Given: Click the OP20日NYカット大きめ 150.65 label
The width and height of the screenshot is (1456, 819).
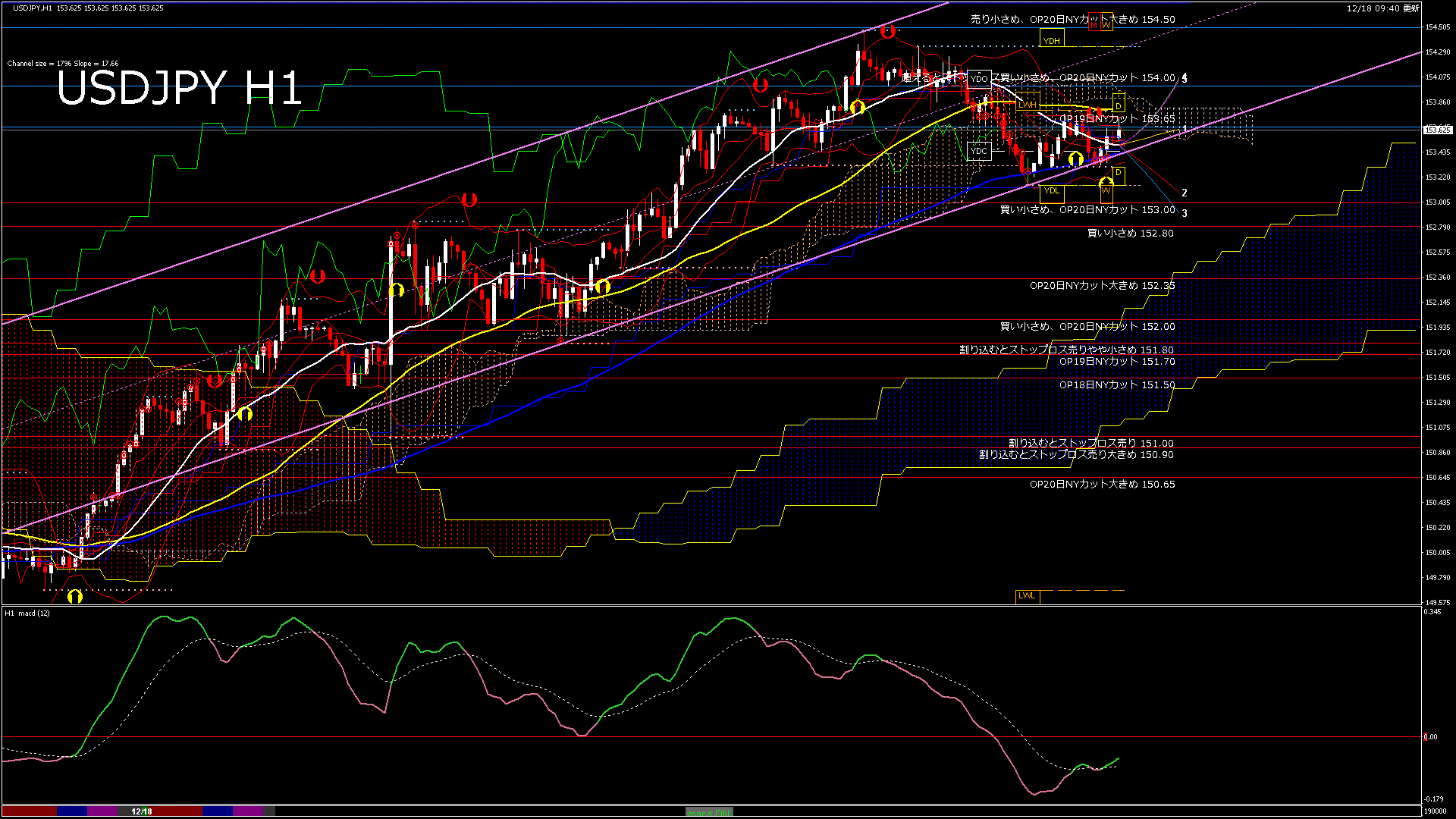Looking at the screenshot, I should pos(1102,485).
